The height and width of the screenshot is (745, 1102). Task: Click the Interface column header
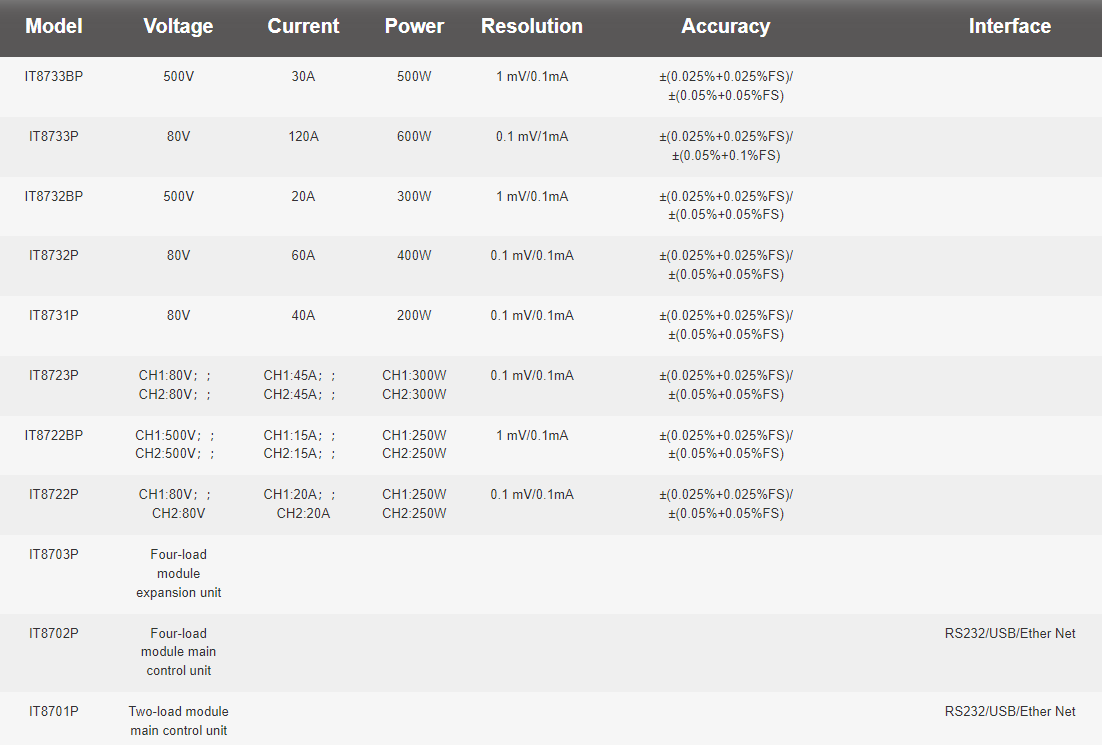(1010, 26)
